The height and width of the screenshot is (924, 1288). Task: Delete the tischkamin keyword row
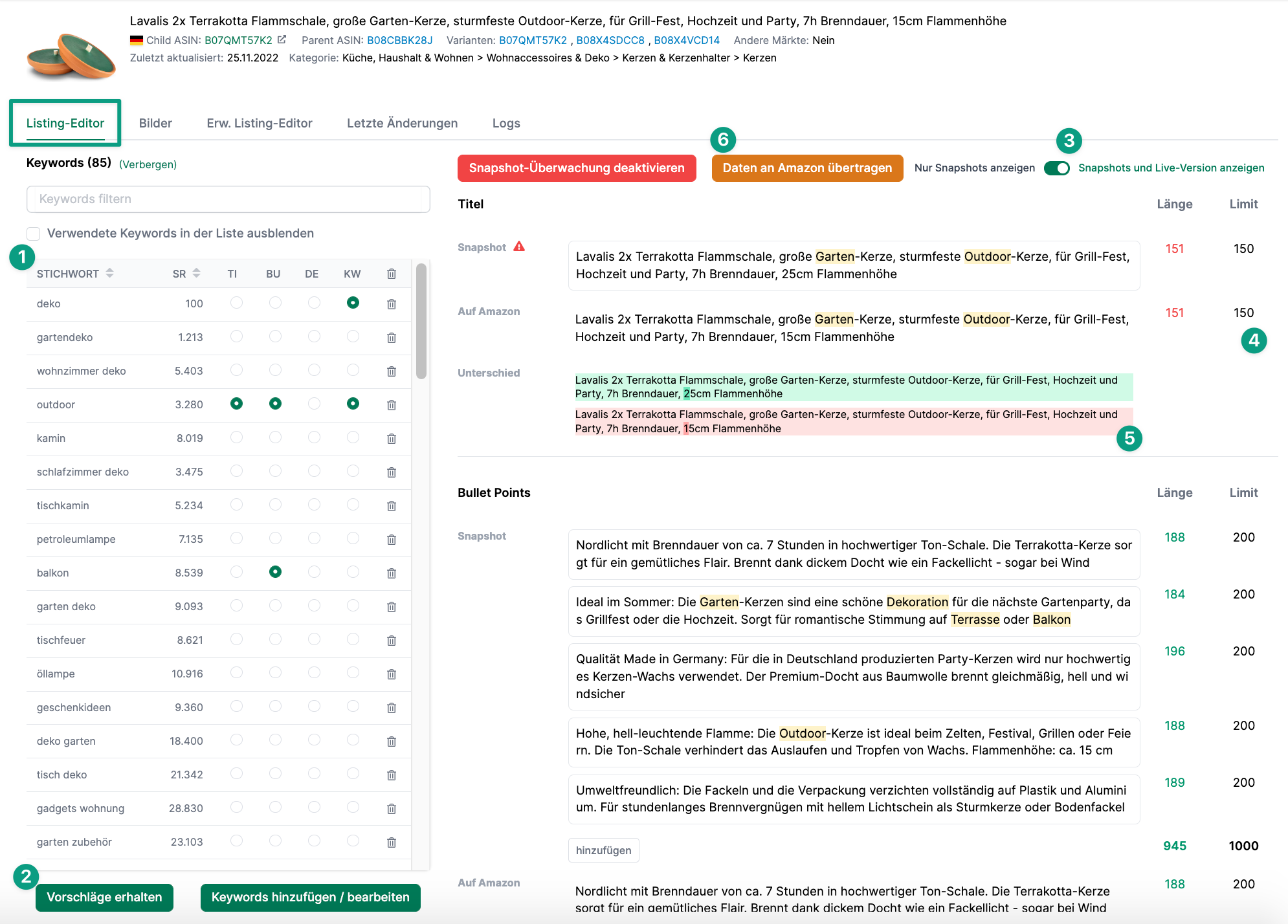(x=392, y=506)
